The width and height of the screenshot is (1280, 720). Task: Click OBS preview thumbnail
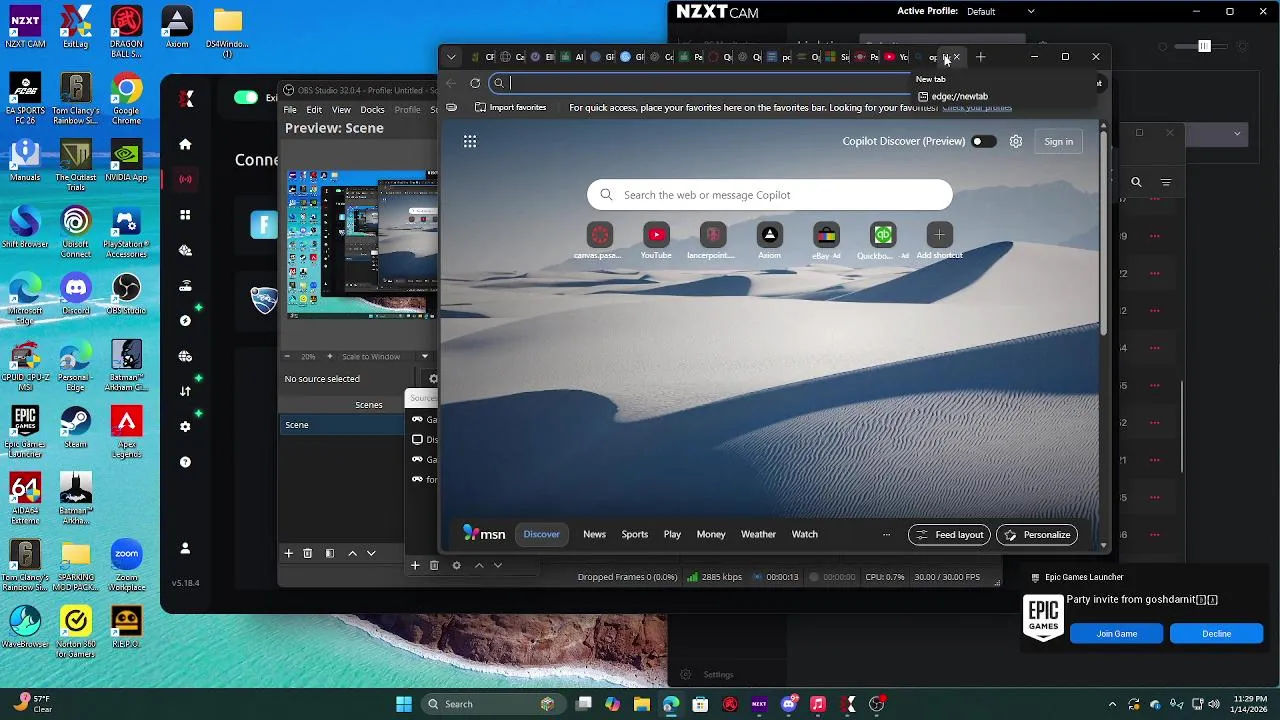click(362, 244)
